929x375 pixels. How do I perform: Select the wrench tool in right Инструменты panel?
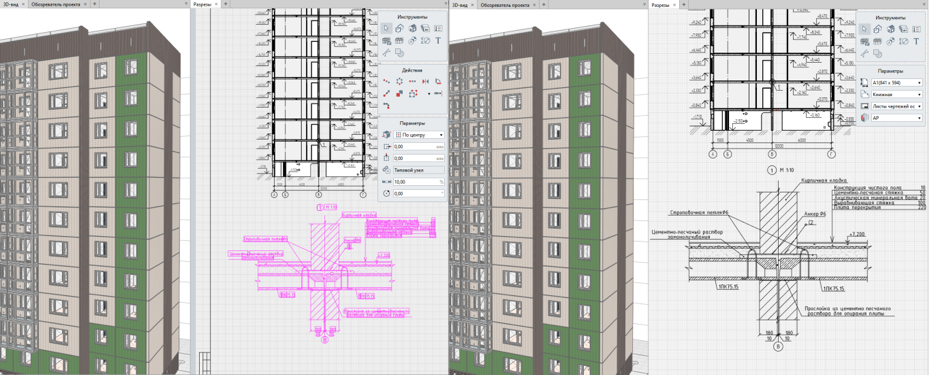(x=864, y=53)
